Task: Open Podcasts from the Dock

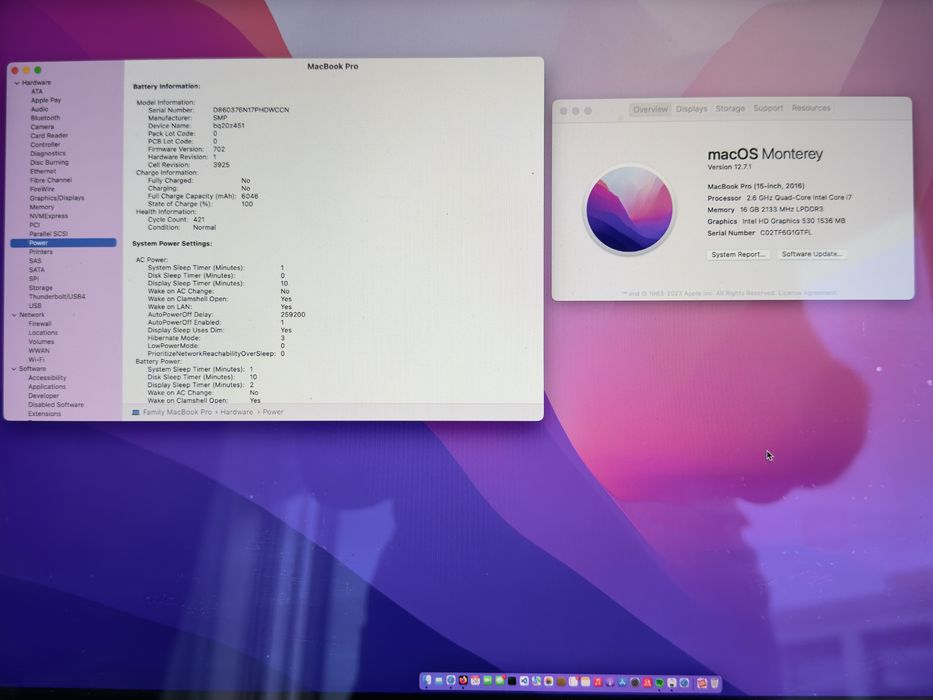Action: tap(610, 682)
